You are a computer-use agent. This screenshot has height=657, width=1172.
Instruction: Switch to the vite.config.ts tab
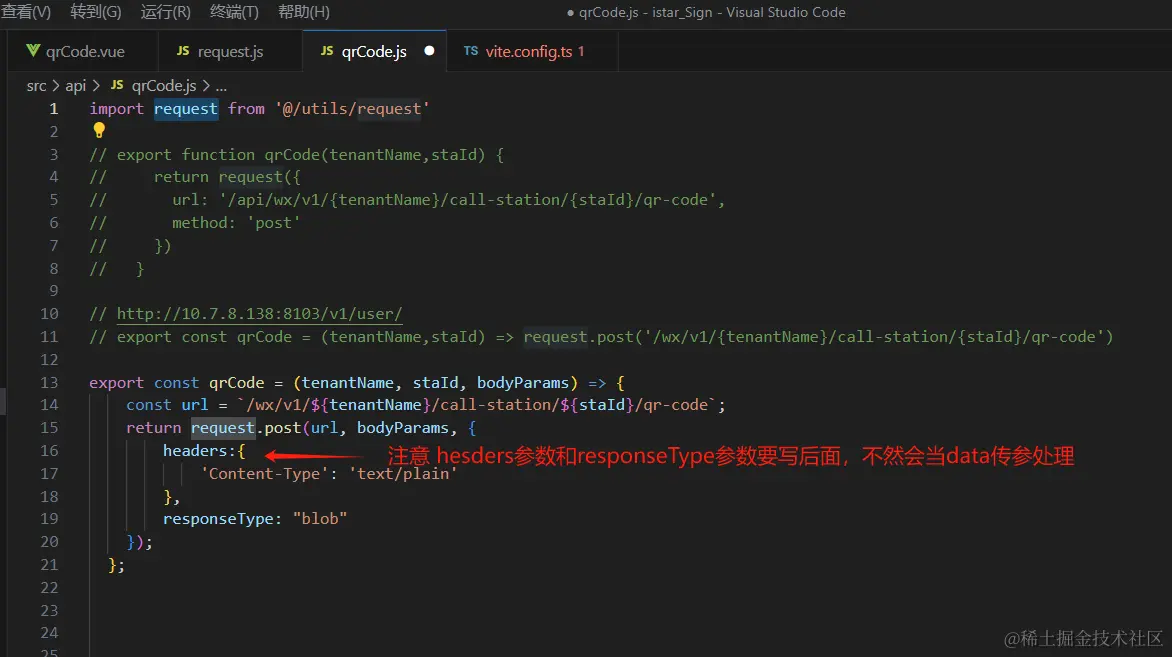[x=532, y=51]
